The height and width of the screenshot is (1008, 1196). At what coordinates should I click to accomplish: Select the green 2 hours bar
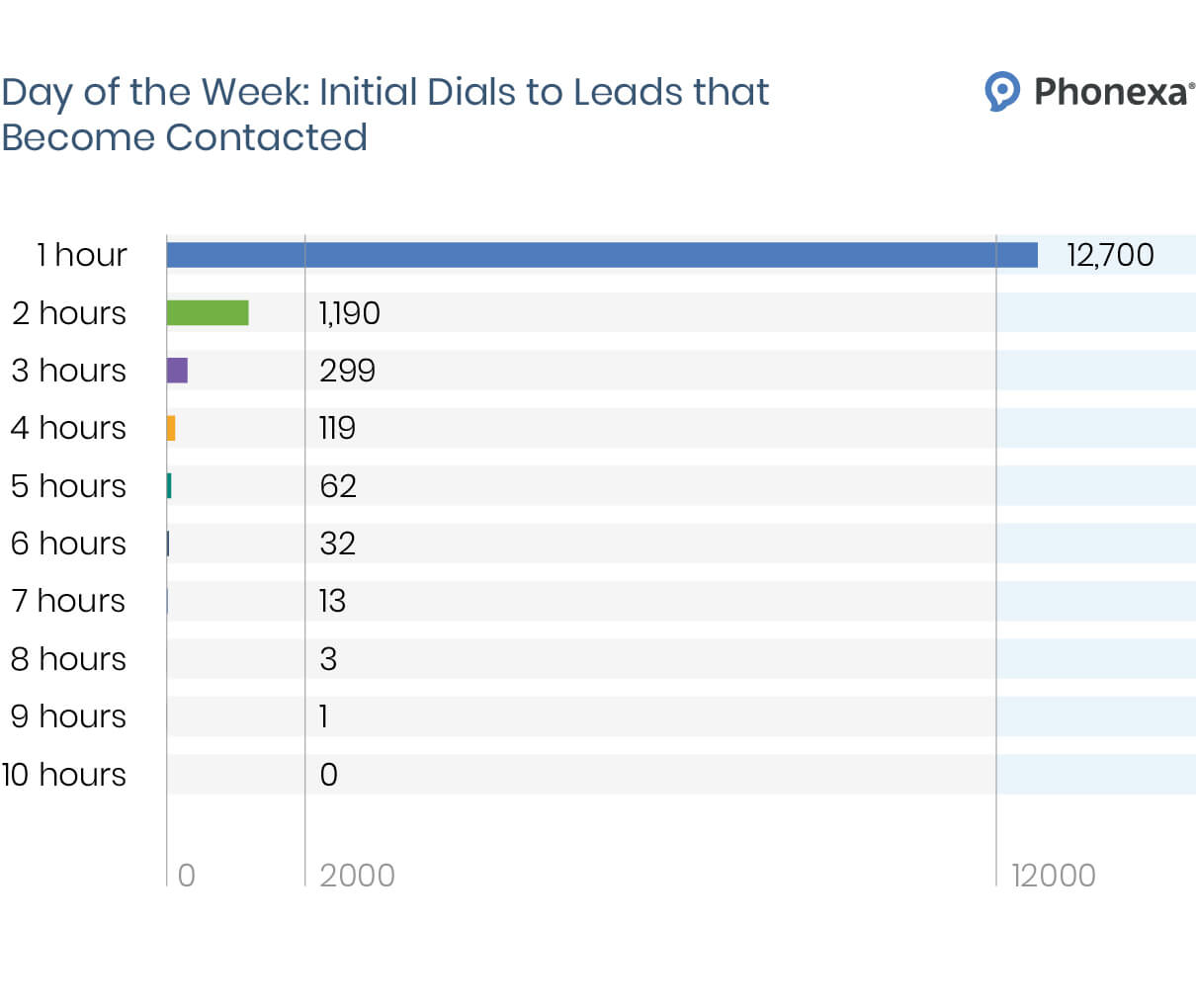(208, 313)
